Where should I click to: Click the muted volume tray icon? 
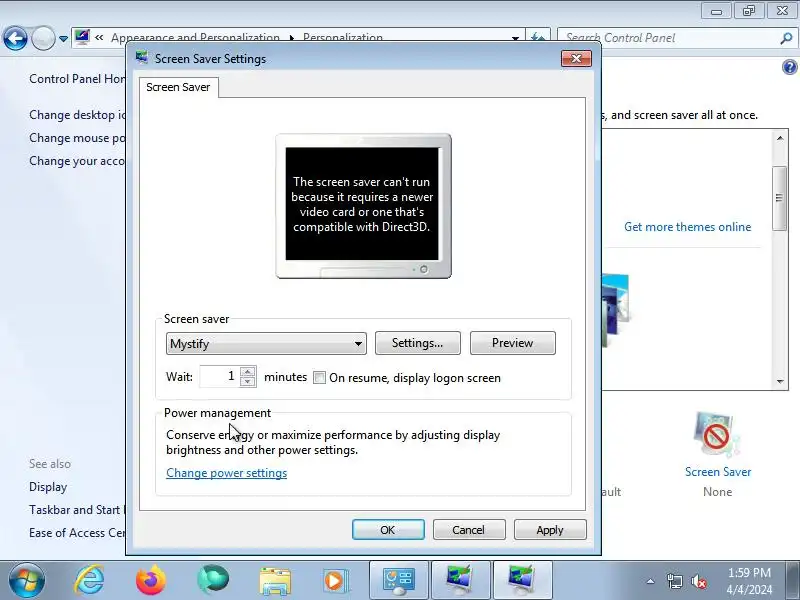pos(698,581)
